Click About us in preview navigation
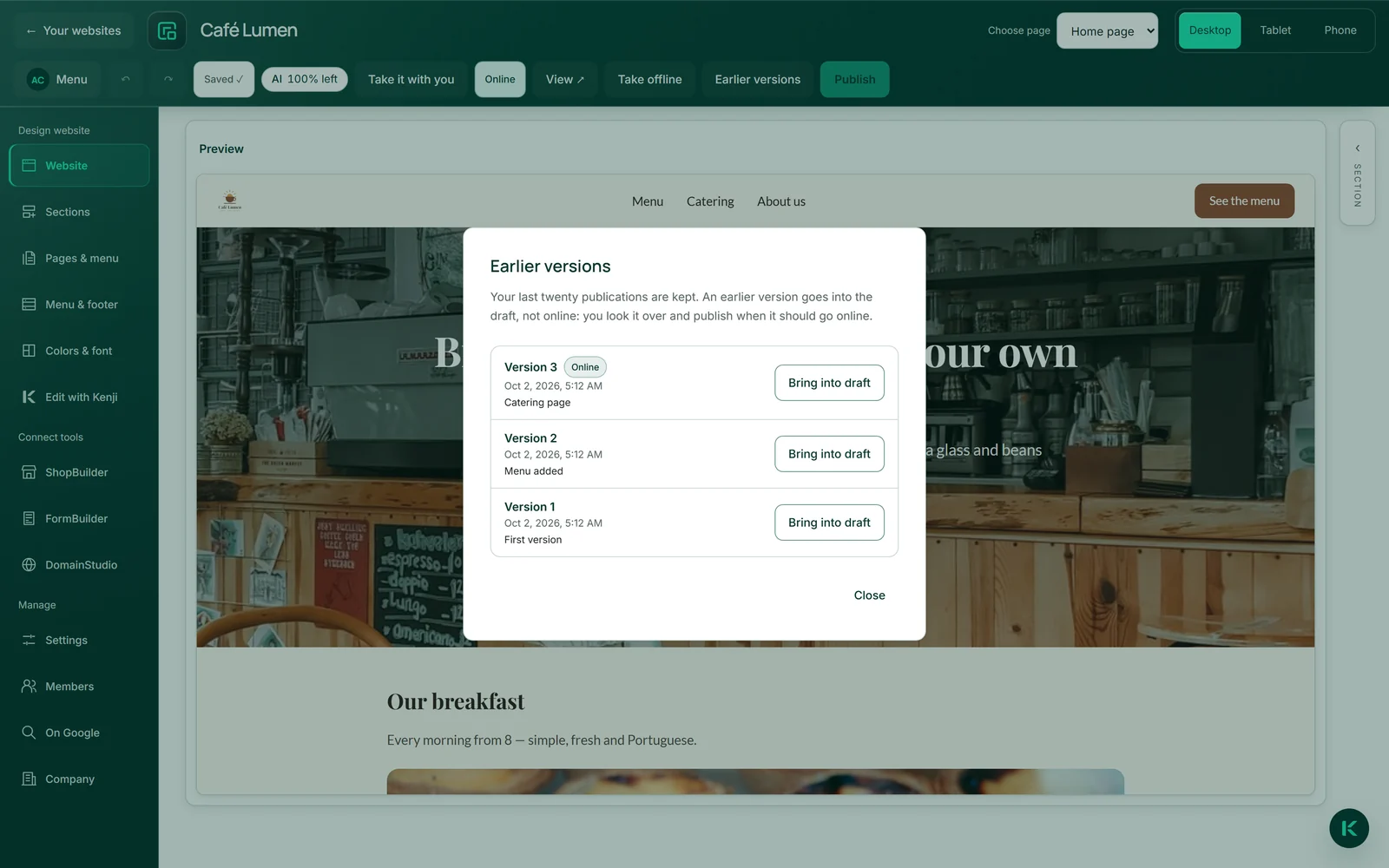 780,201
